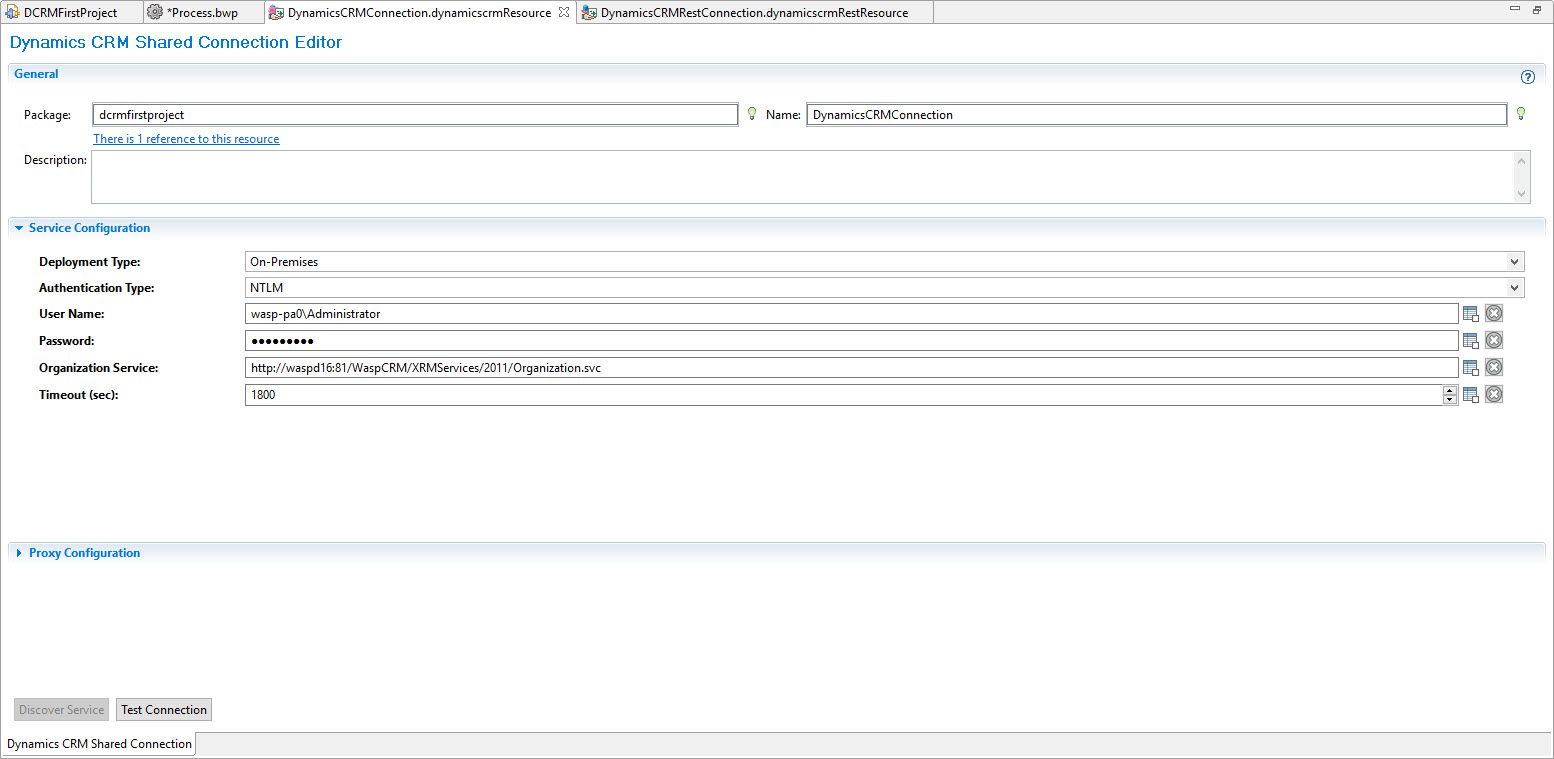The width and height of the screenshot is (1554, 759).
Task: Open module property picker for Password
Action: [1470, 341]
